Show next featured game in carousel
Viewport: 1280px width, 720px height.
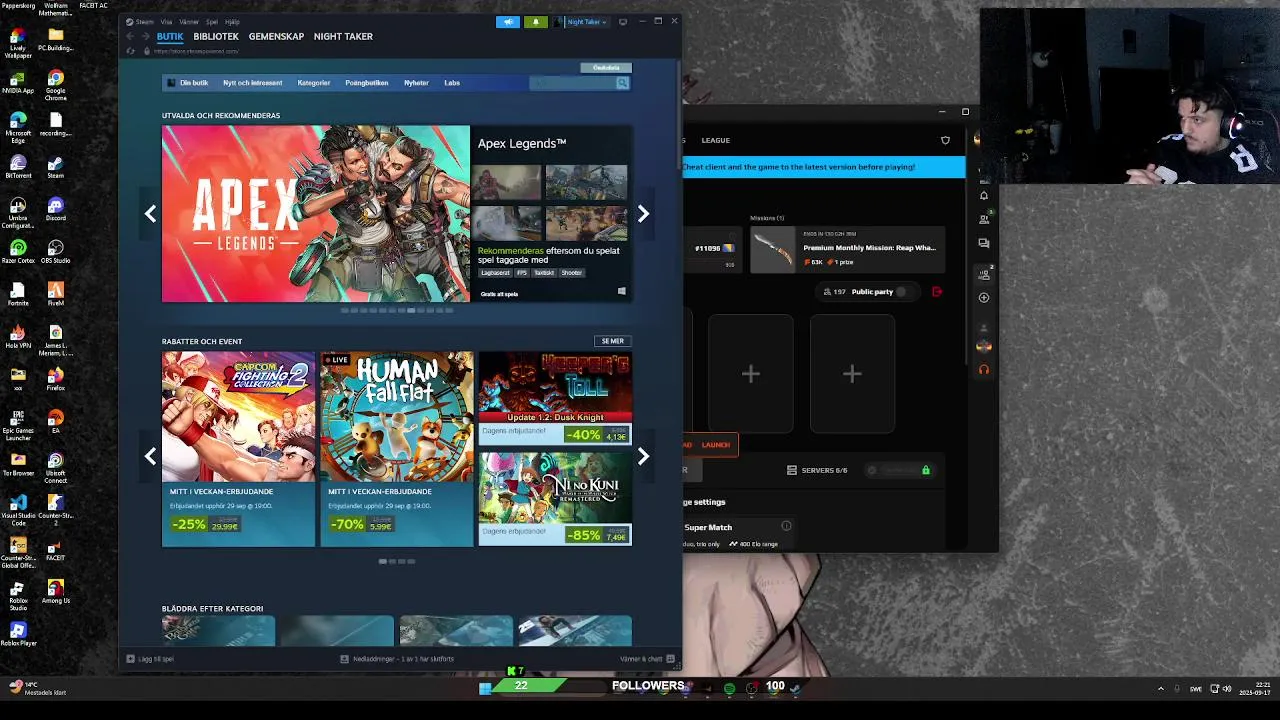[643, 213]
